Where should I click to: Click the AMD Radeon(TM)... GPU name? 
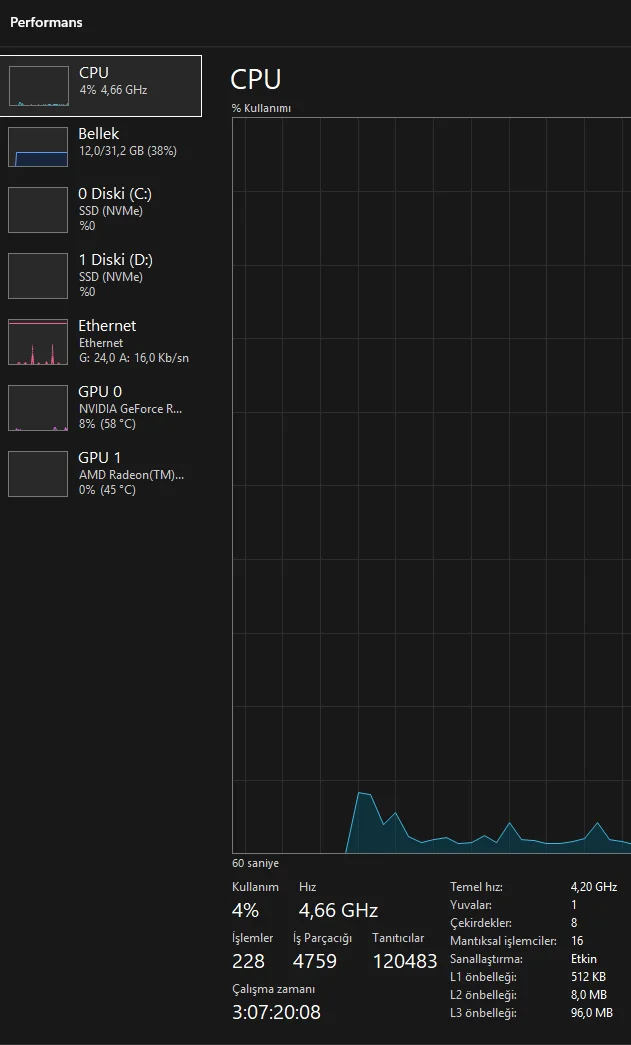click(x=131, y=475)
